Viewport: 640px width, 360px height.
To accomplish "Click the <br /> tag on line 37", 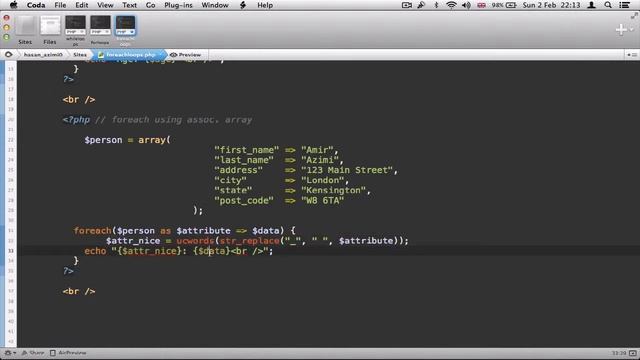I will point(79,291).
